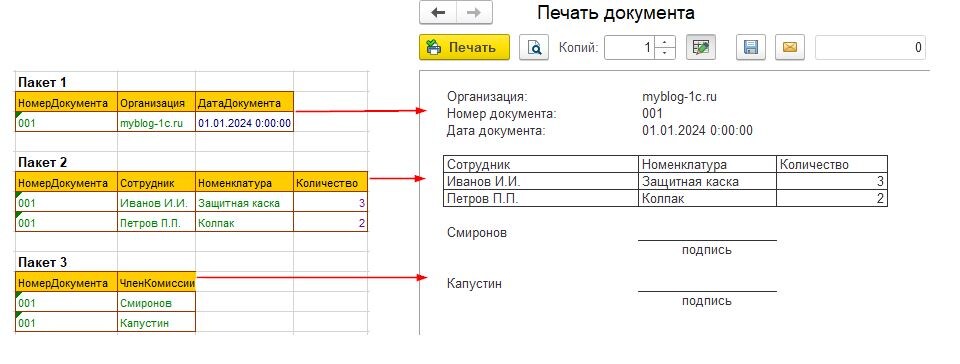Select ДатаДокумента header cell
This screenshot has width=960, height=364.
tap(244, 102)
